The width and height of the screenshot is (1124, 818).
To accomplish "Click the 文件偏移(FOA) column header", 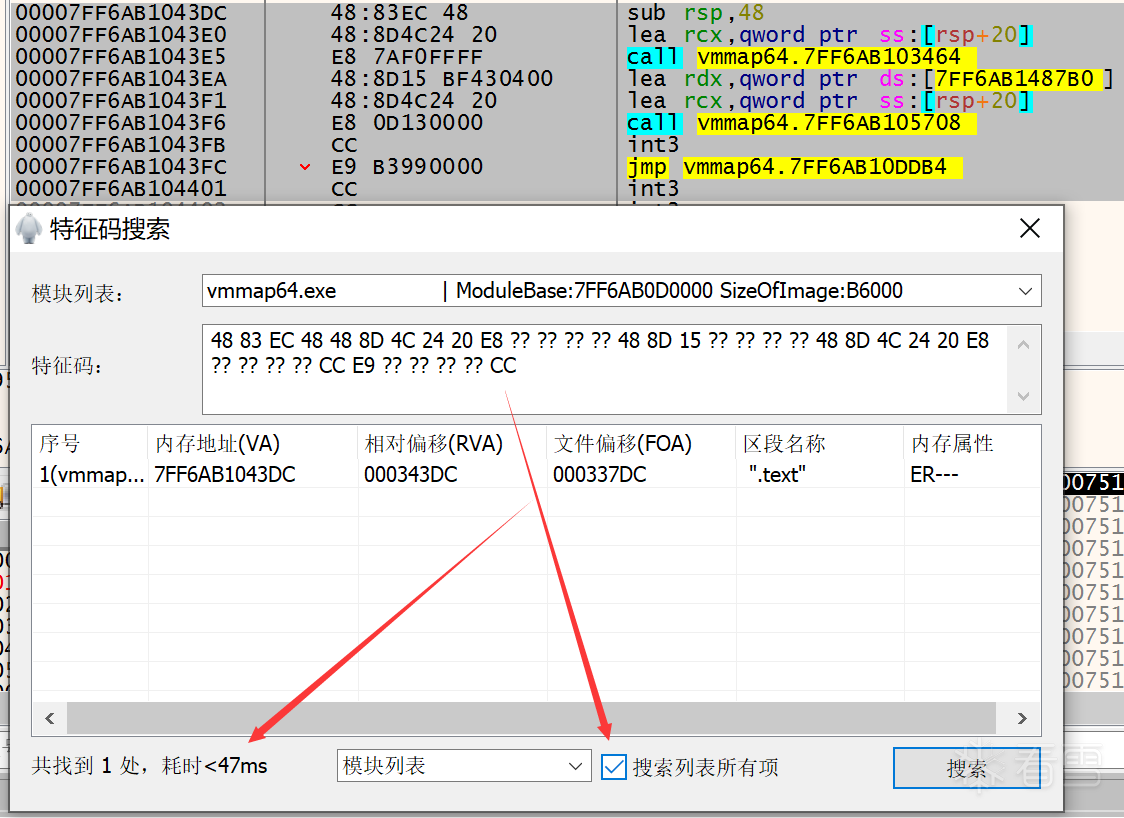I will [641, 444].
